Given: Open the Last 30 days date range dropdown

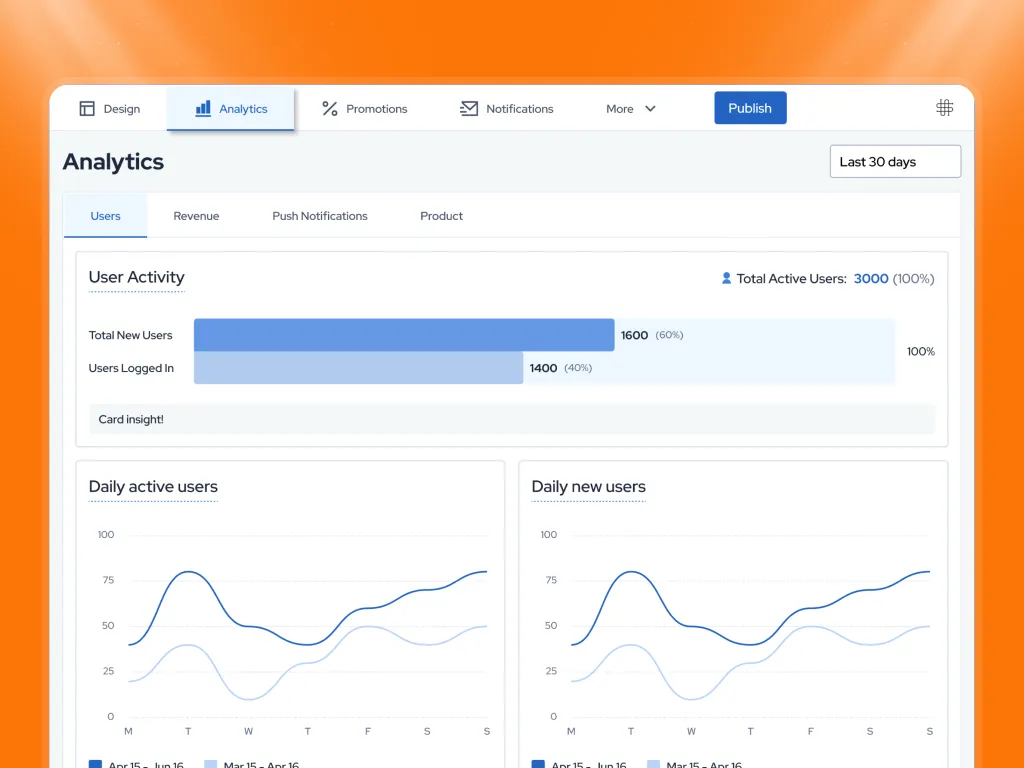Looking at the screenshot, I should [895, 161].
